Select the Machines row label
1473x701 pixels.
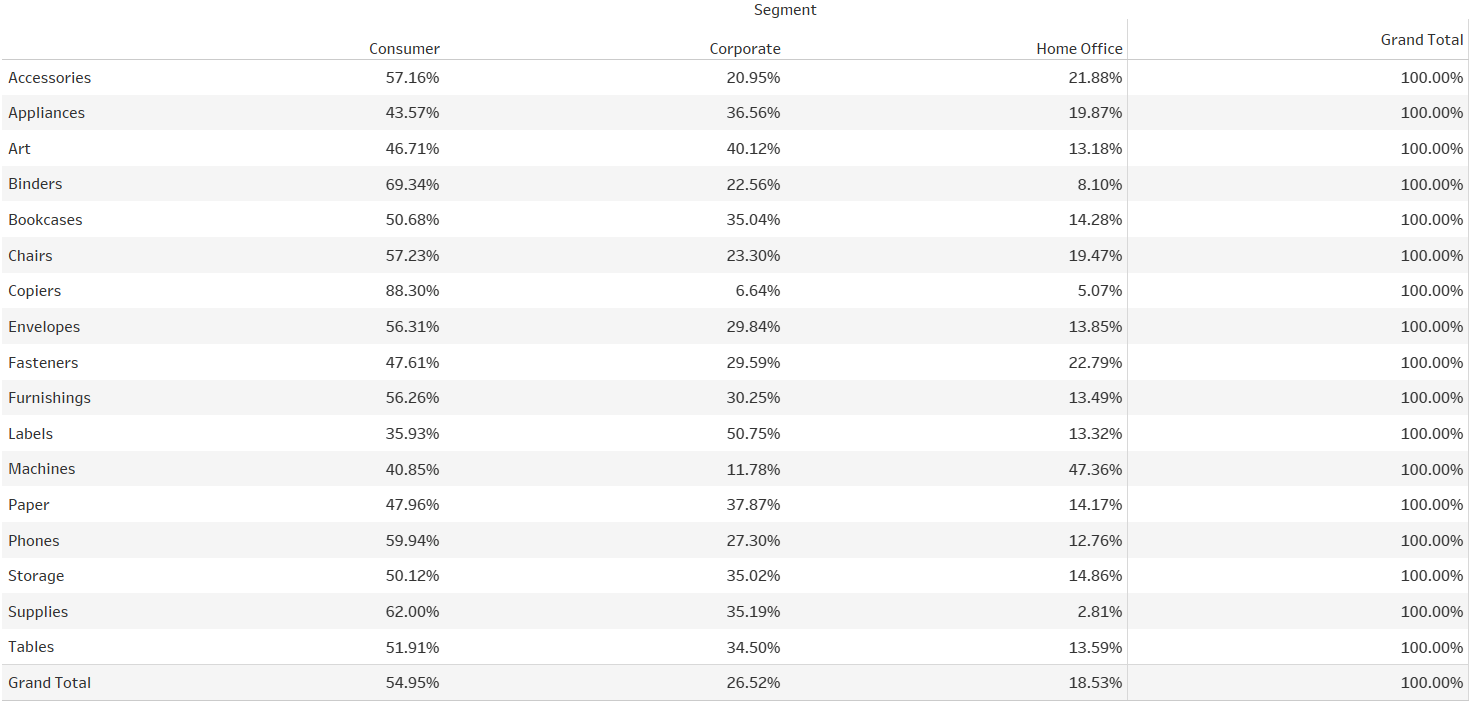pos(42,469)
